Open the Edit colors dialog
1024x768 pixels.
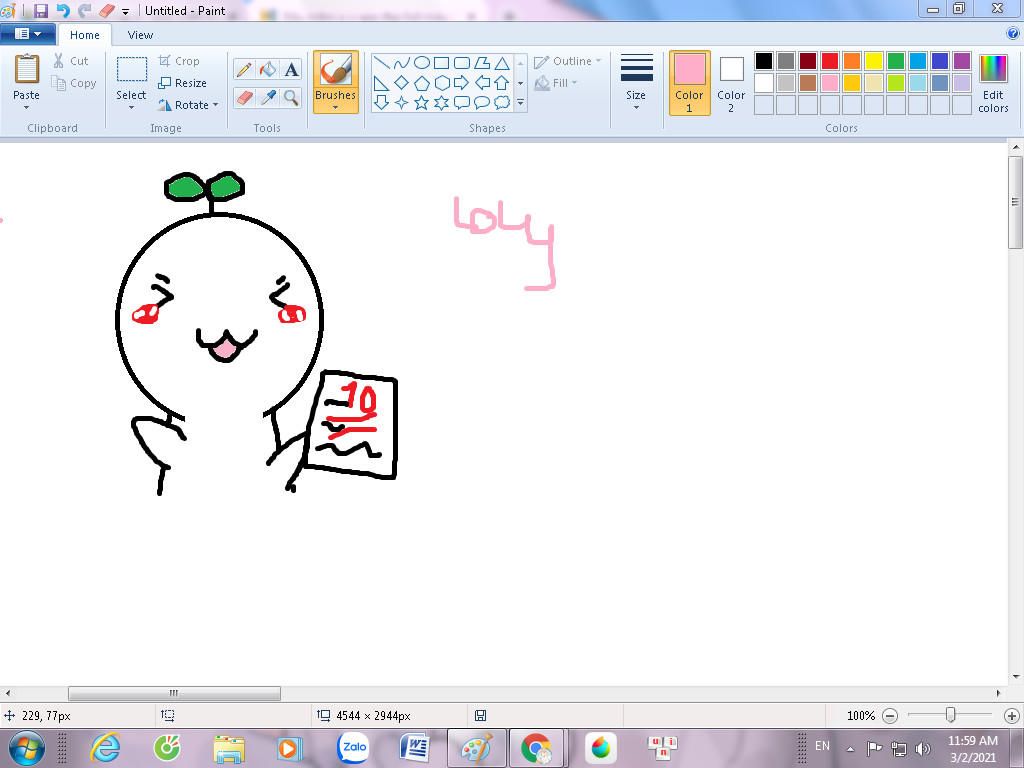(993, 83)
